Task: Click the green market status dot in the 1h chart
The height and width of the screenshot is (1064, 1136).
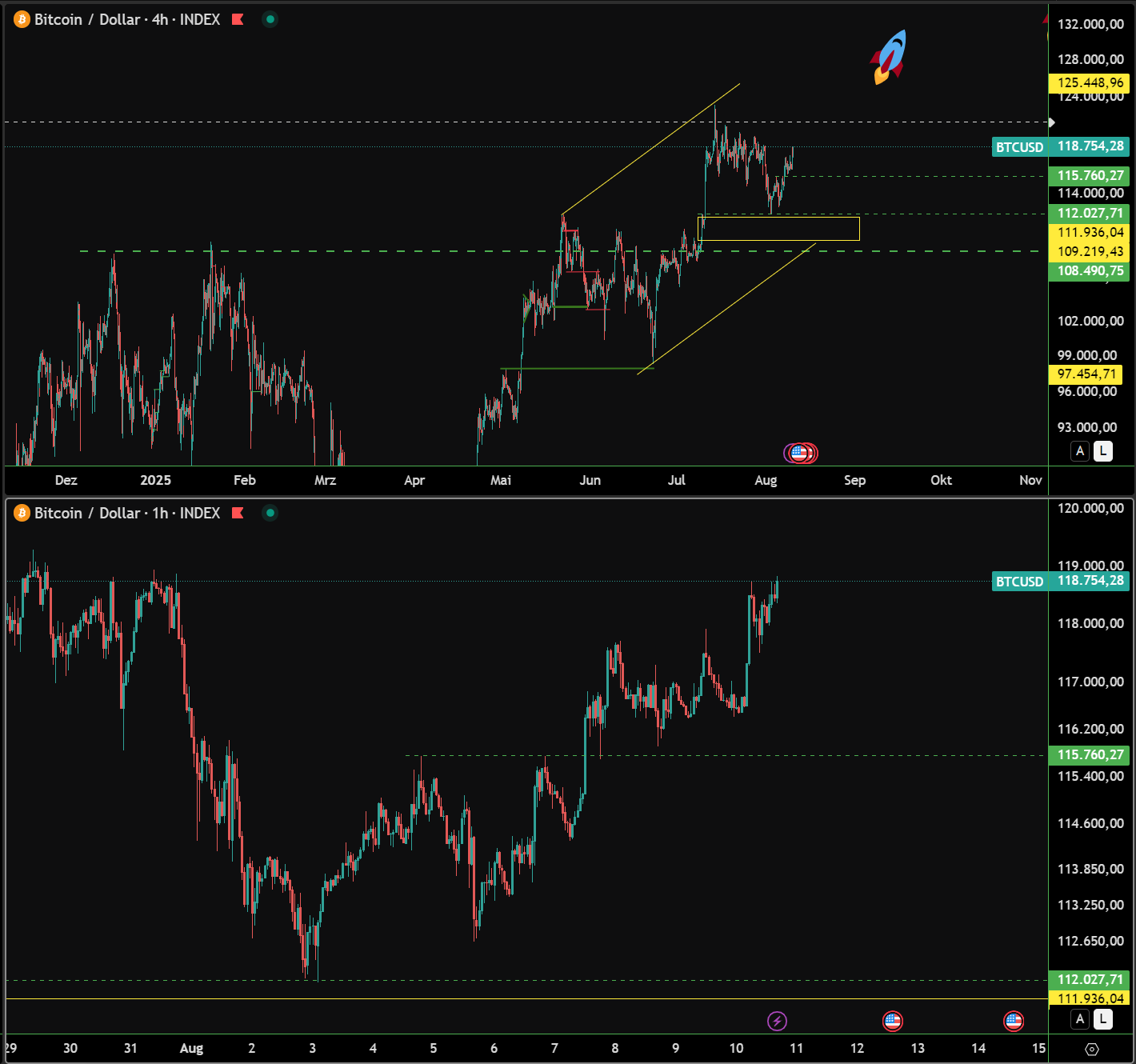Action: tap(270, 513)
